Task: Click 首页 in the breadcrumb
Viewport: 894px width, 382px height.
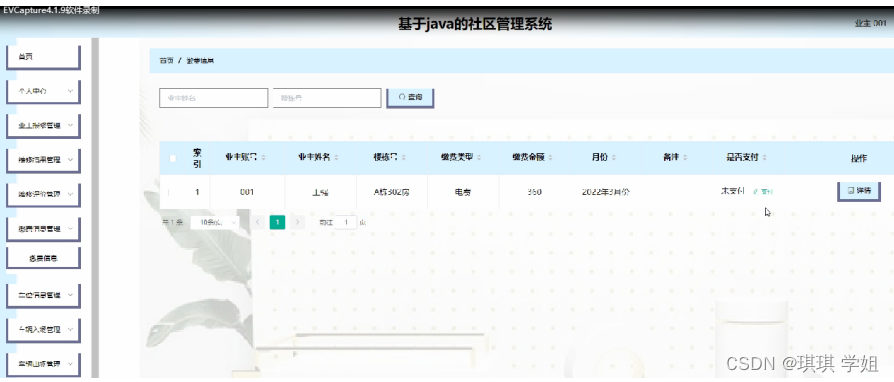Action: point(166,60)
